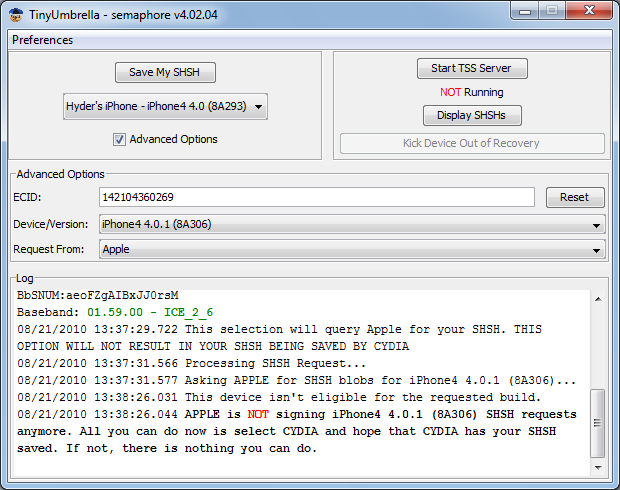Click the Request From: label
620x490 pixels.
point(49,249)
